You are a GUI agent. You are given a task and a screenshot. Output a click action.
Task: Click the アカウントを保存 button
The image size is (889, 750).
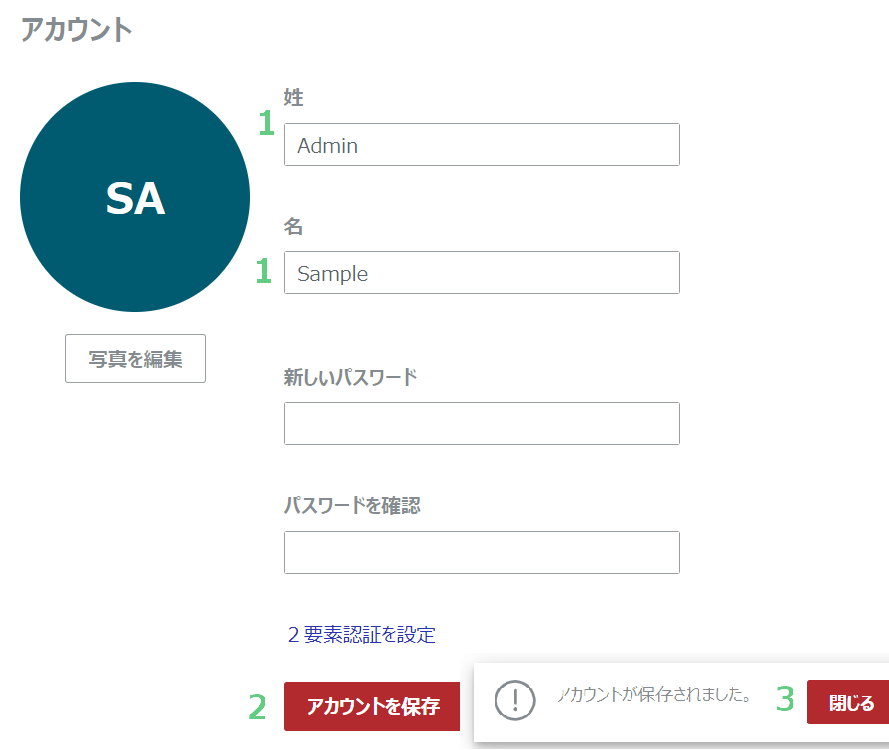click(372, 706)
